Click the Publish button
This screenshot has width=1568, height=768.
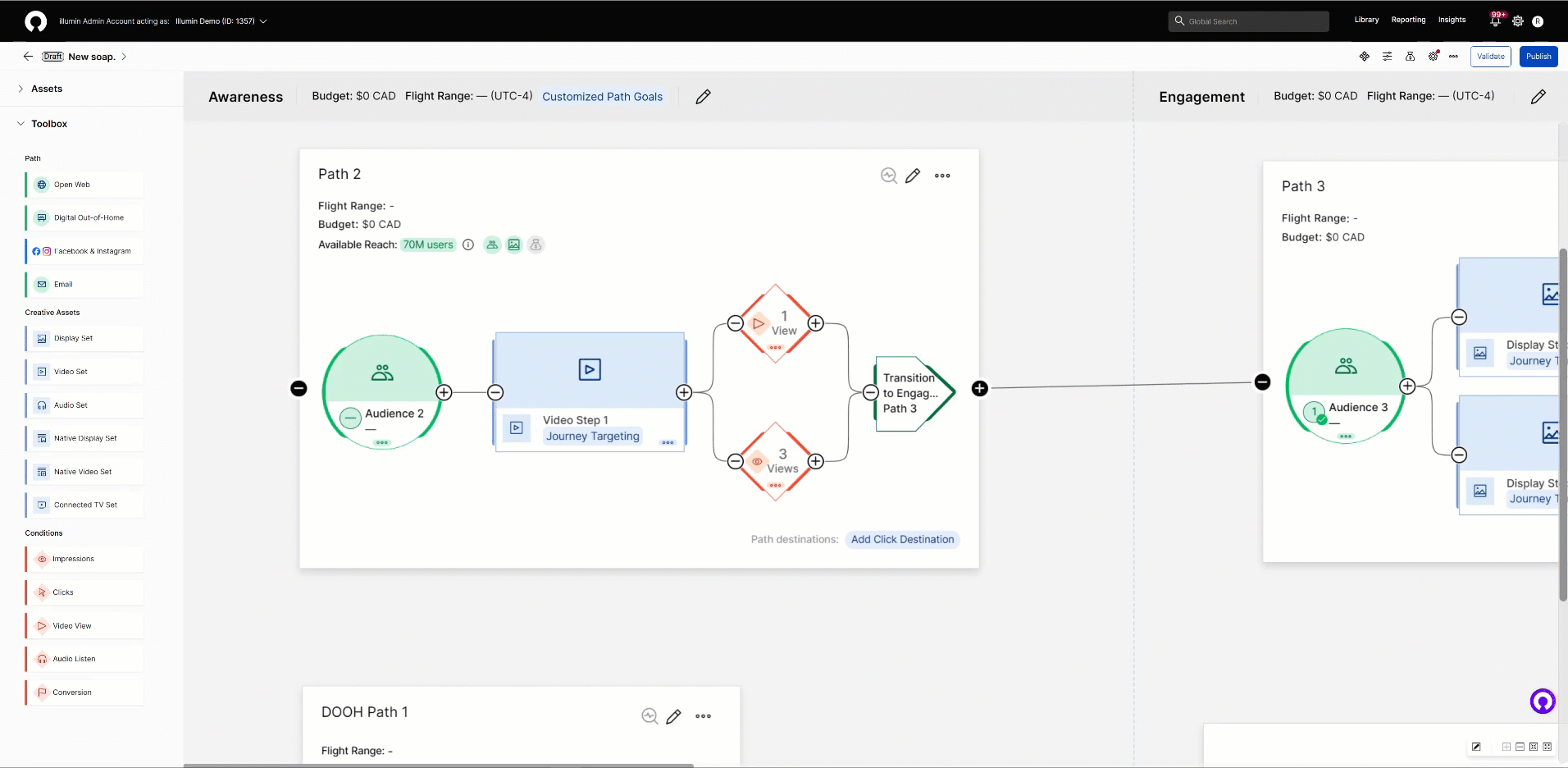pos(1538,57)
